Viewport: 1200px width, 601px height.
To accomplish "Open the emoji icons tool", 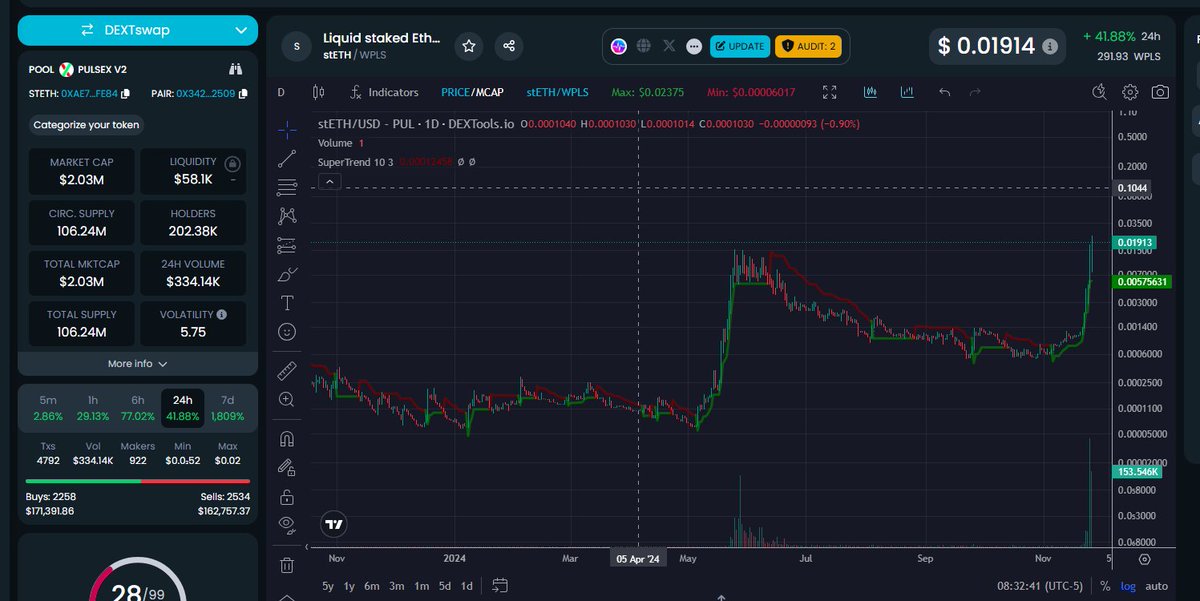I will tap(287, 331).
